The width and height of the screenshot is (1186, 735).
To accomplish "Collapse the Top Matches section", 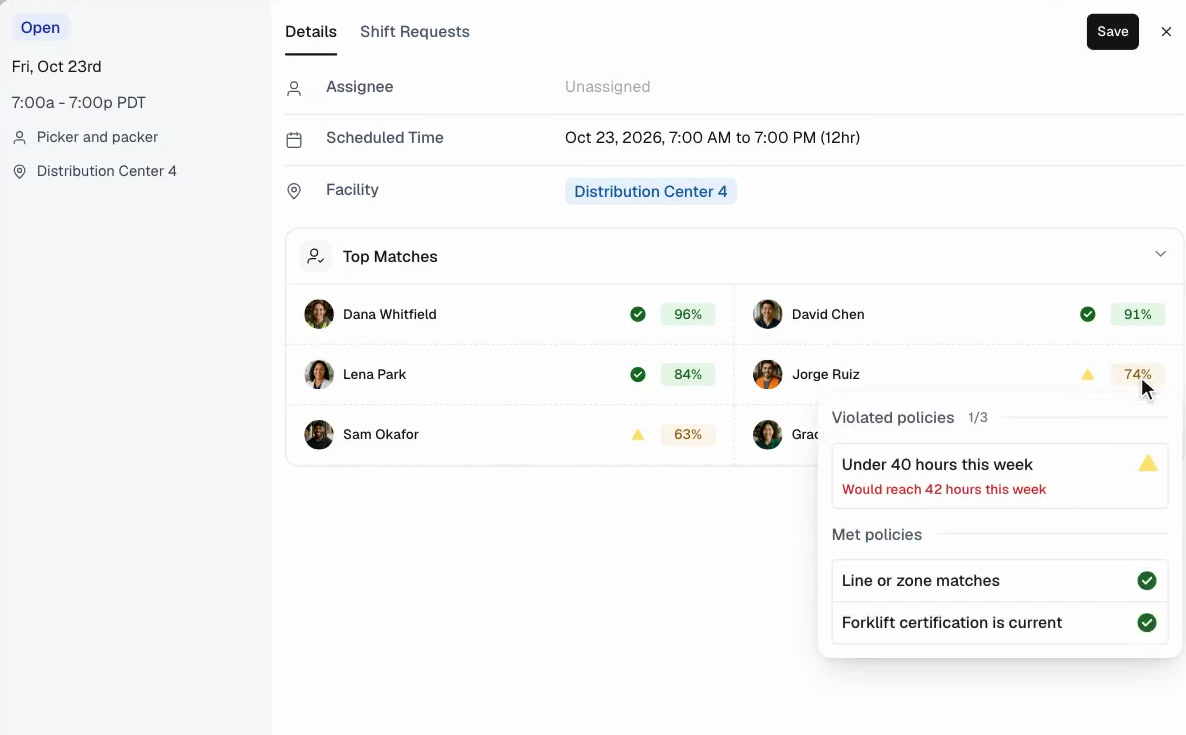I will pos(1160,254).
